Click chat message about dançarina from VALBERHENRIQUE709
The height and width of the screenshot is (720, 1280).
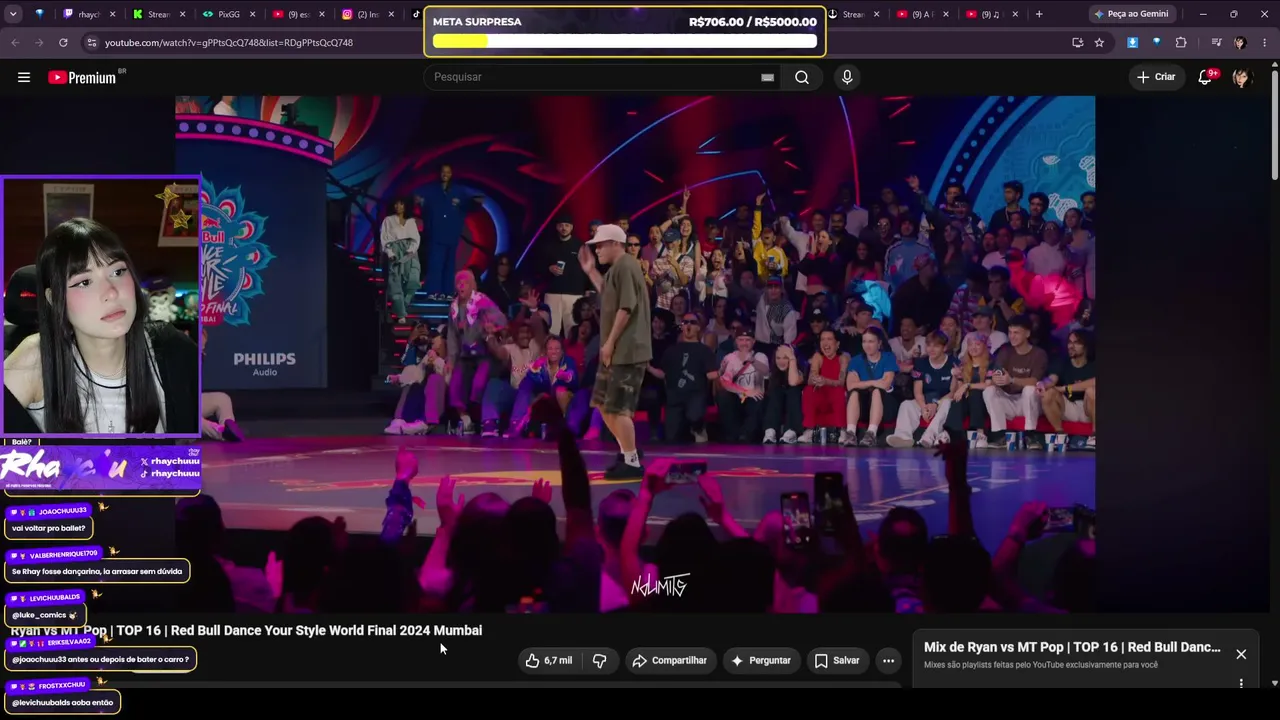97,572
